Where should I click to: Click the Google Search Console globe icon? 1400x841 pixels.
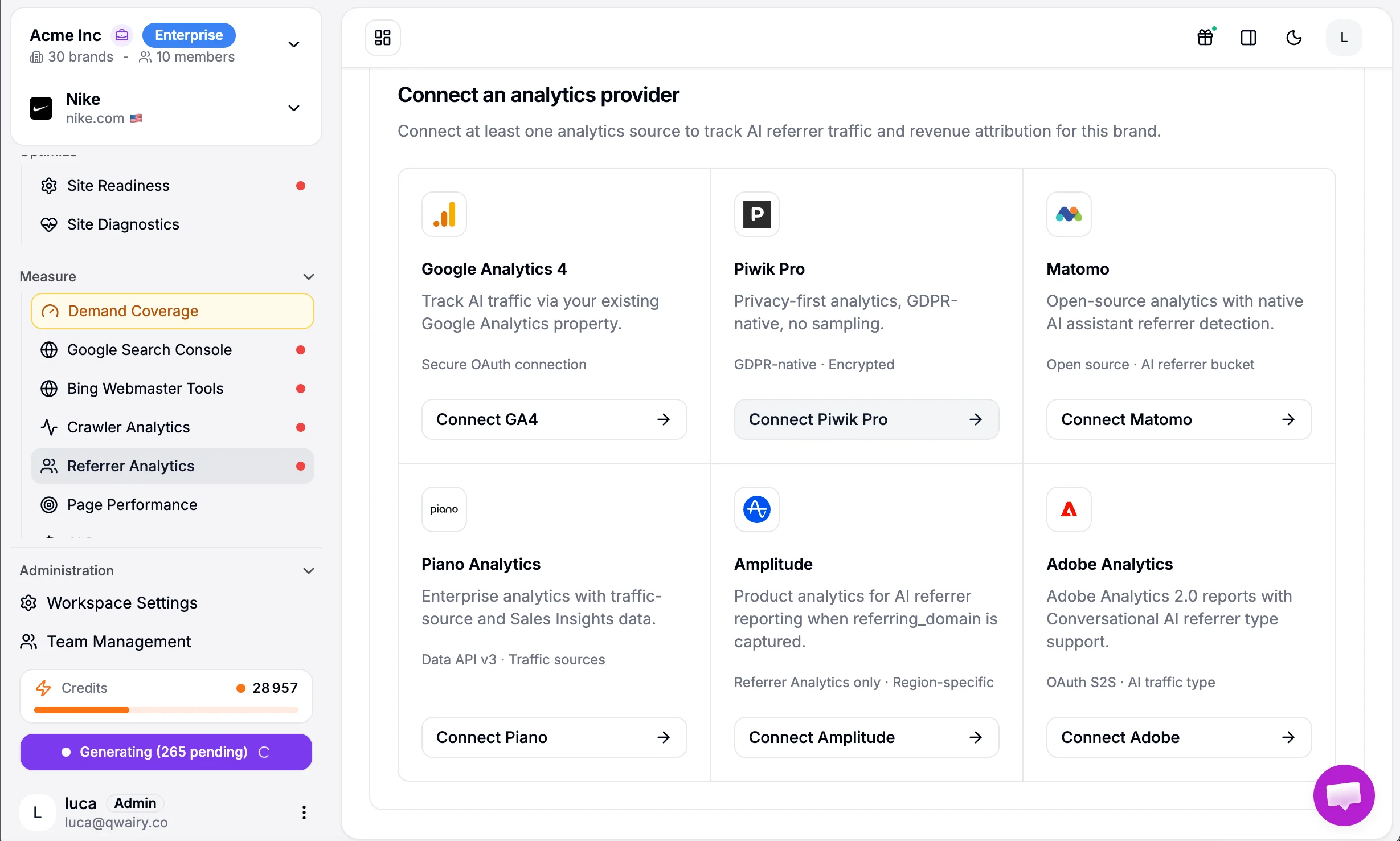tap(49, 350)
